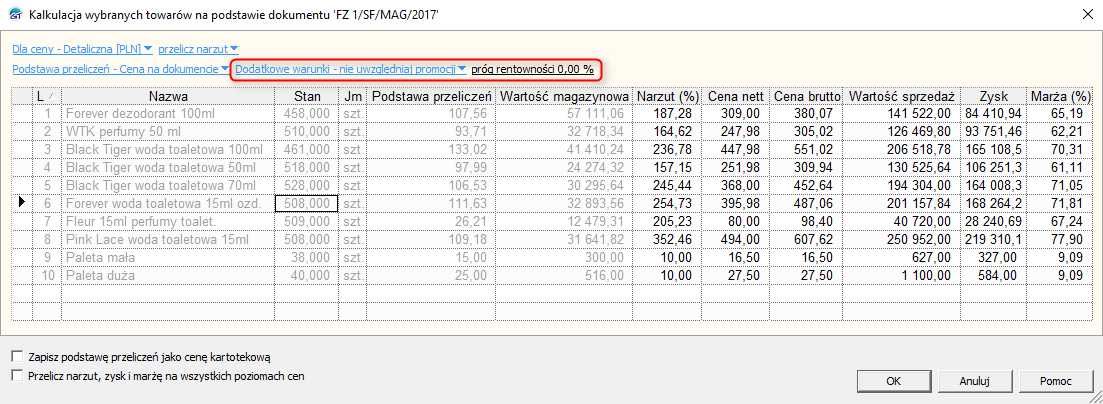1103x404 pixels.
Task: Click the 'Jm' column header
Action: pos(352,96)
